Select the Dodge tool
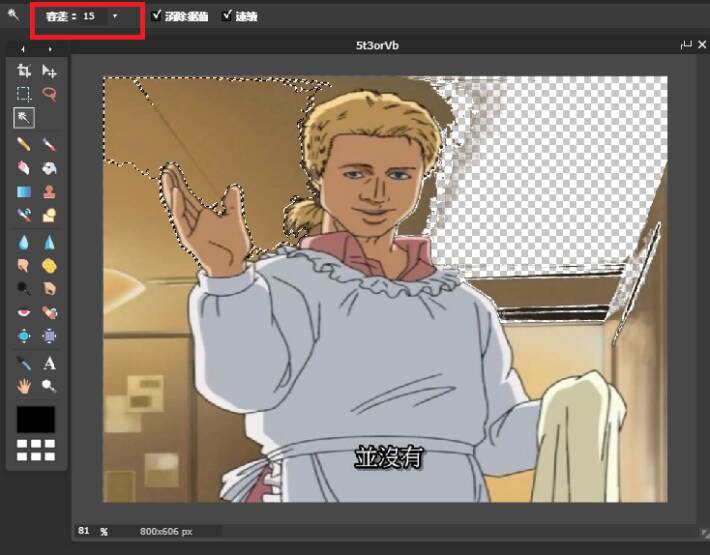 24,288
